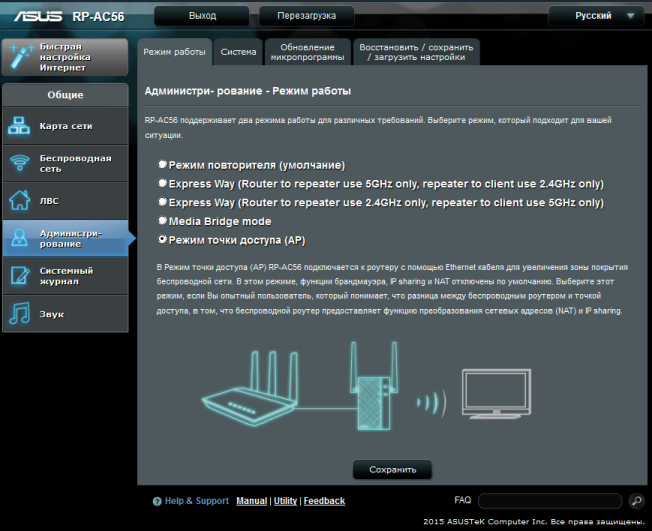Open the ЛВС menu item
Viewport: 652px width, 531px height.
coord(65,200)
